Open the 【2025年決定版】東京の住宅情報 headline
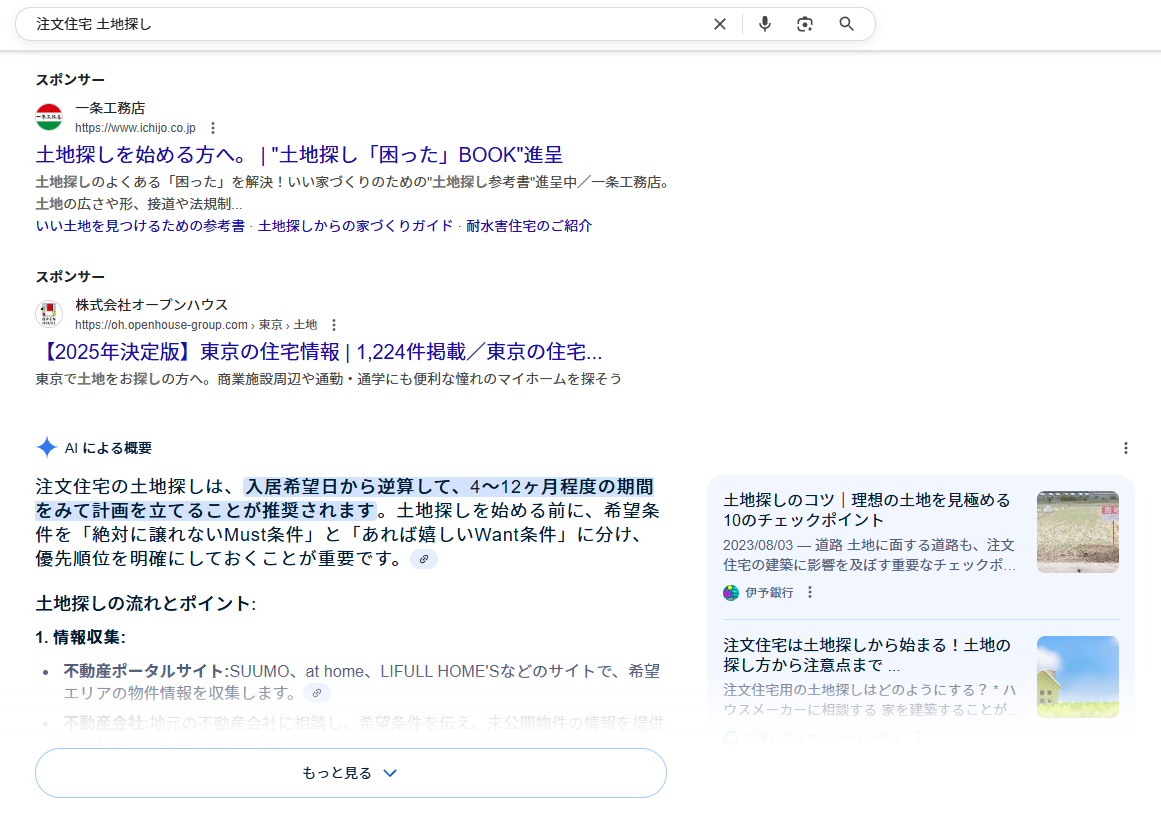Viewport: 1161px width, 814px height. tap(319, 352)
